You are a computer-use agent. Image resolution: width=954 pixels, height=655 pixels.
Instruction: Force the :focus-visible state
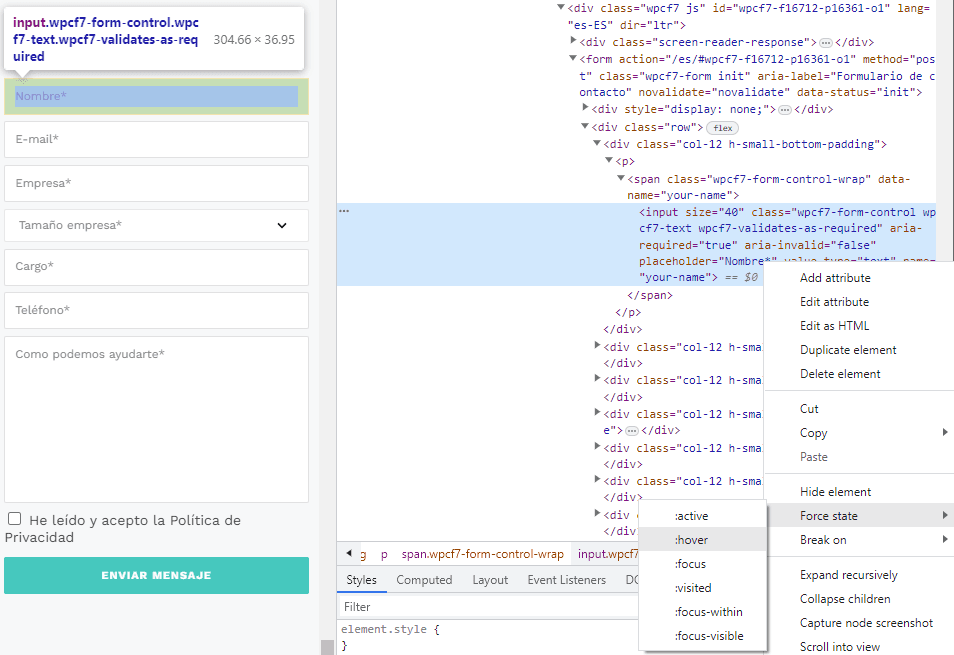pos(703,636)
